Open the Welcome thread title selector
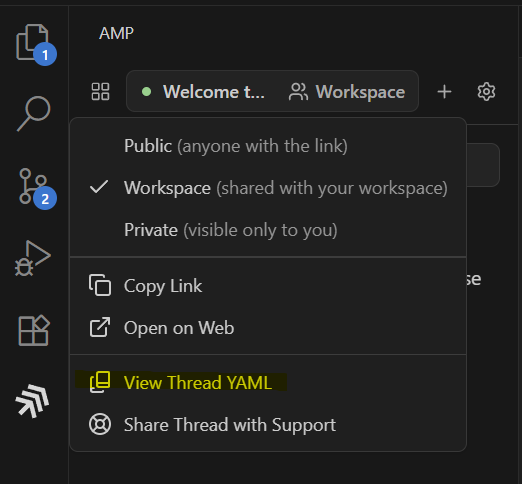The image size is (522, 484). pos(203,92)
